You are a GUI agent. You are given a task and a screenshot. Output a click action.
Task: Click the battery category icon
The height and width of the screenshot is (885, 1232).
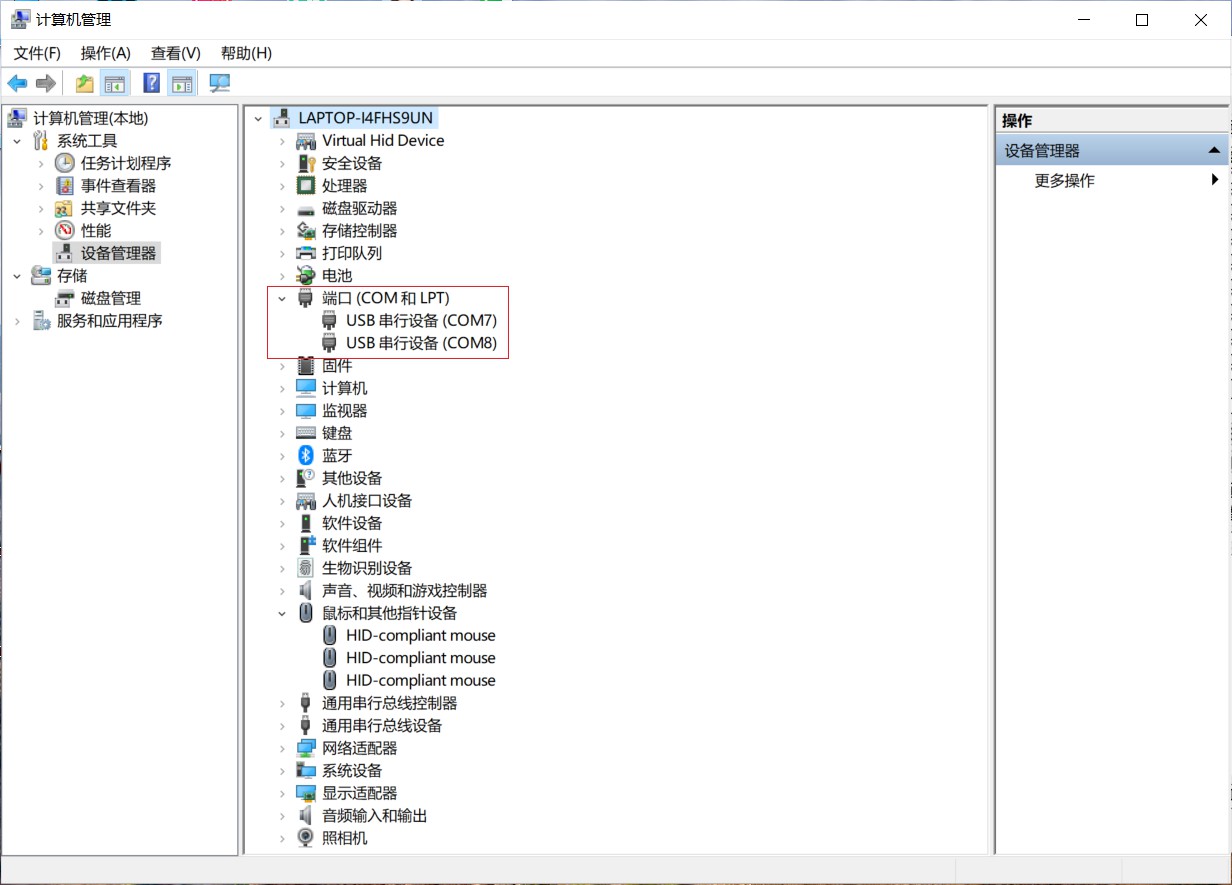click(306, 276)
